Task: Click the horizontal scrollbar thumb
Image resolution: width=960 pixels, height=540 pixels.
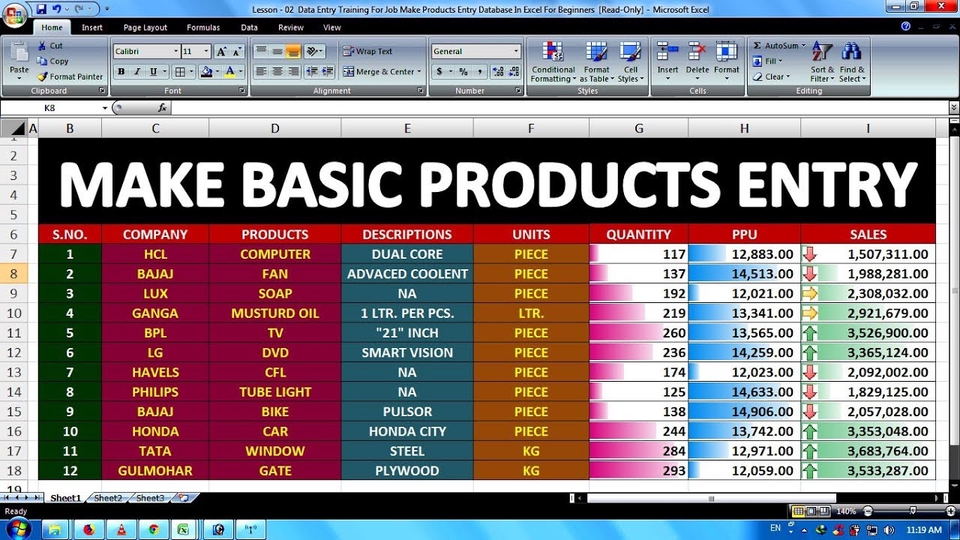Action: 711,498
